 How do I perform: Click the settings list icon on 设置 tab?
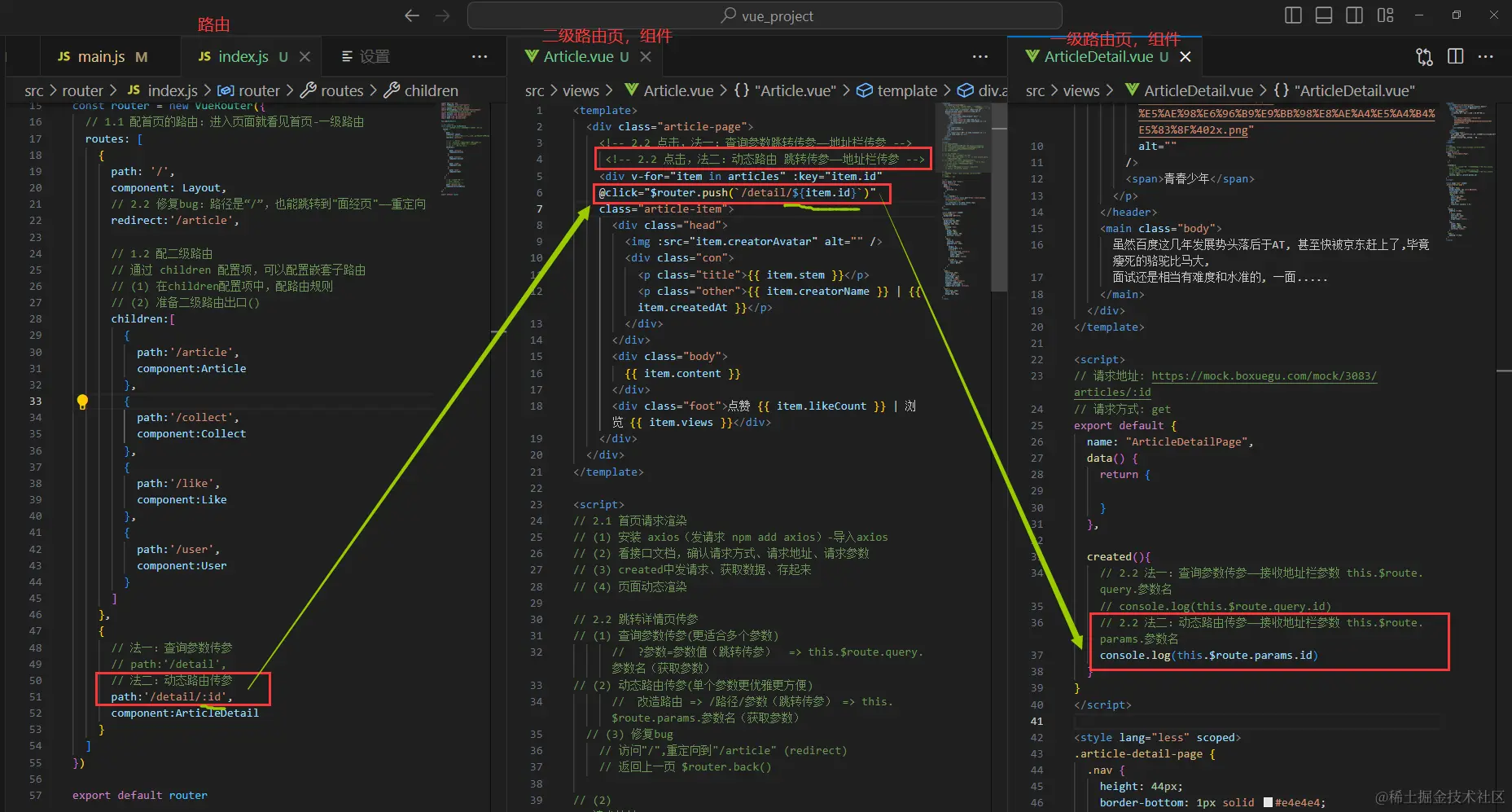coord(347,56)
